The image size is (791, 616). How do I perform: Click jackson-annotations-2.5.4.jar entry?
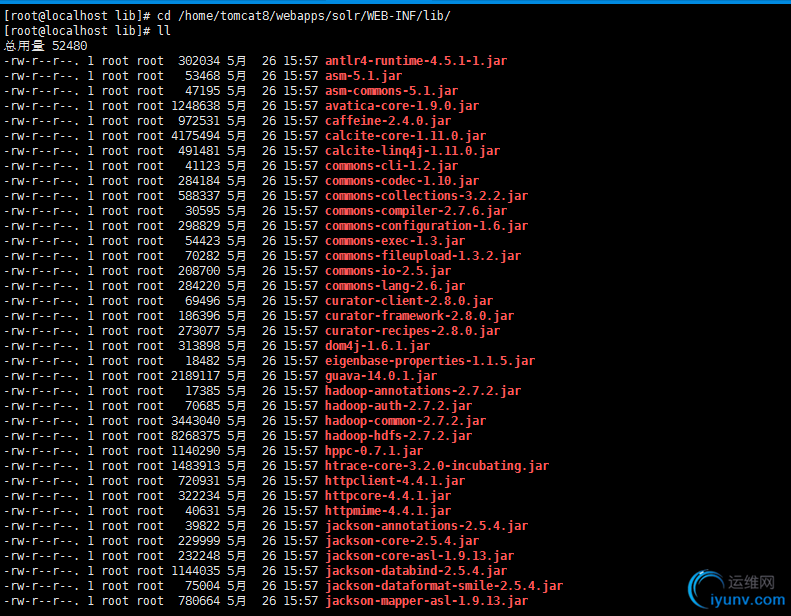click(x=426, y=526)
